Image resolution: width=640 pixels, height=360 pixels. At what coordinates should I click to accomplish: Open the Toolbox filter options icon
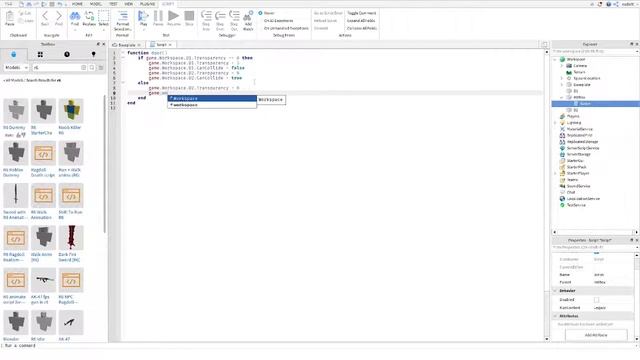point(101,67)
